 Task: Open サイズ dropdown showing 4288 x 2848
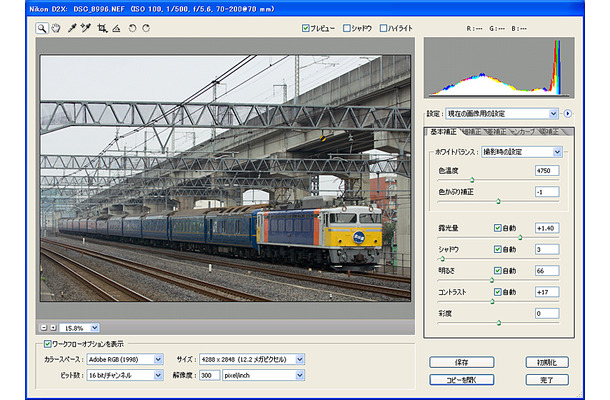[252, 359]
